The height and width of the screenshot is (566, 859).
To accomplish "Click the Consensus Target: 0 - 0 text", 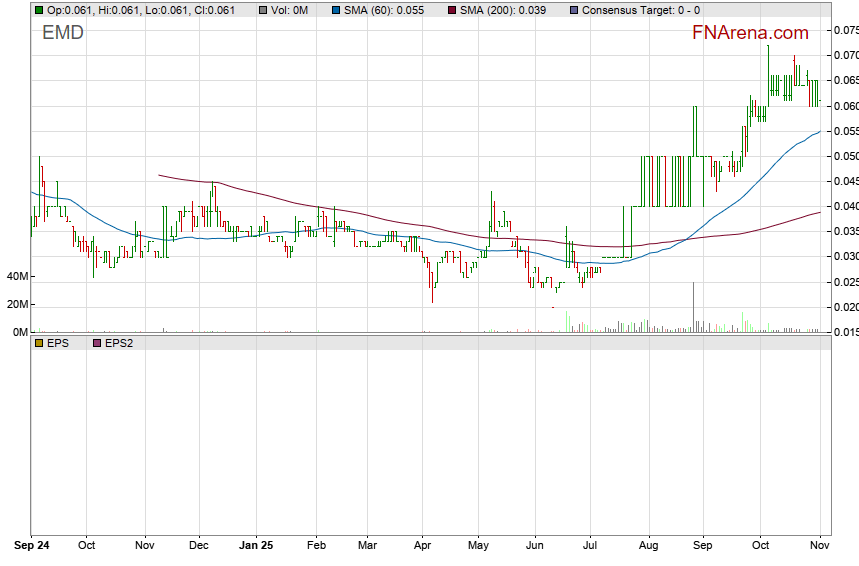I will [x=640, y=10].
